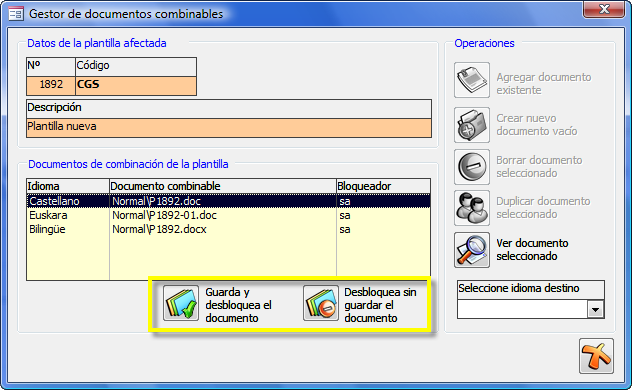
Task: Click the Borrar documento seleccionado label
Action: 539,166
